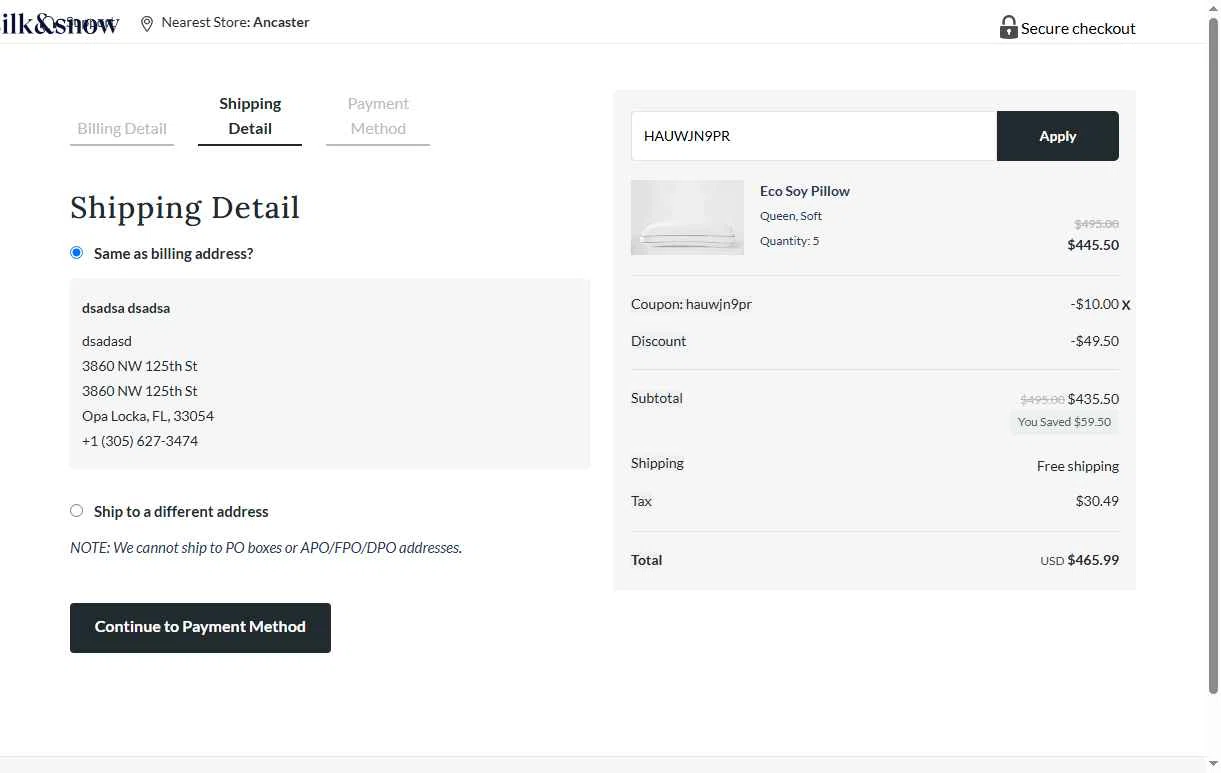
Task: Click the struck-through $495.00 item price
Action: [1096, 224]
